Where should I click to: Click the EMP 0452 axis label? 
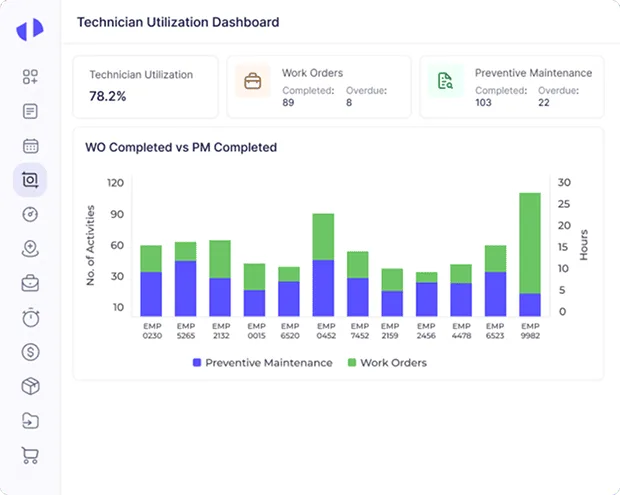326,331
